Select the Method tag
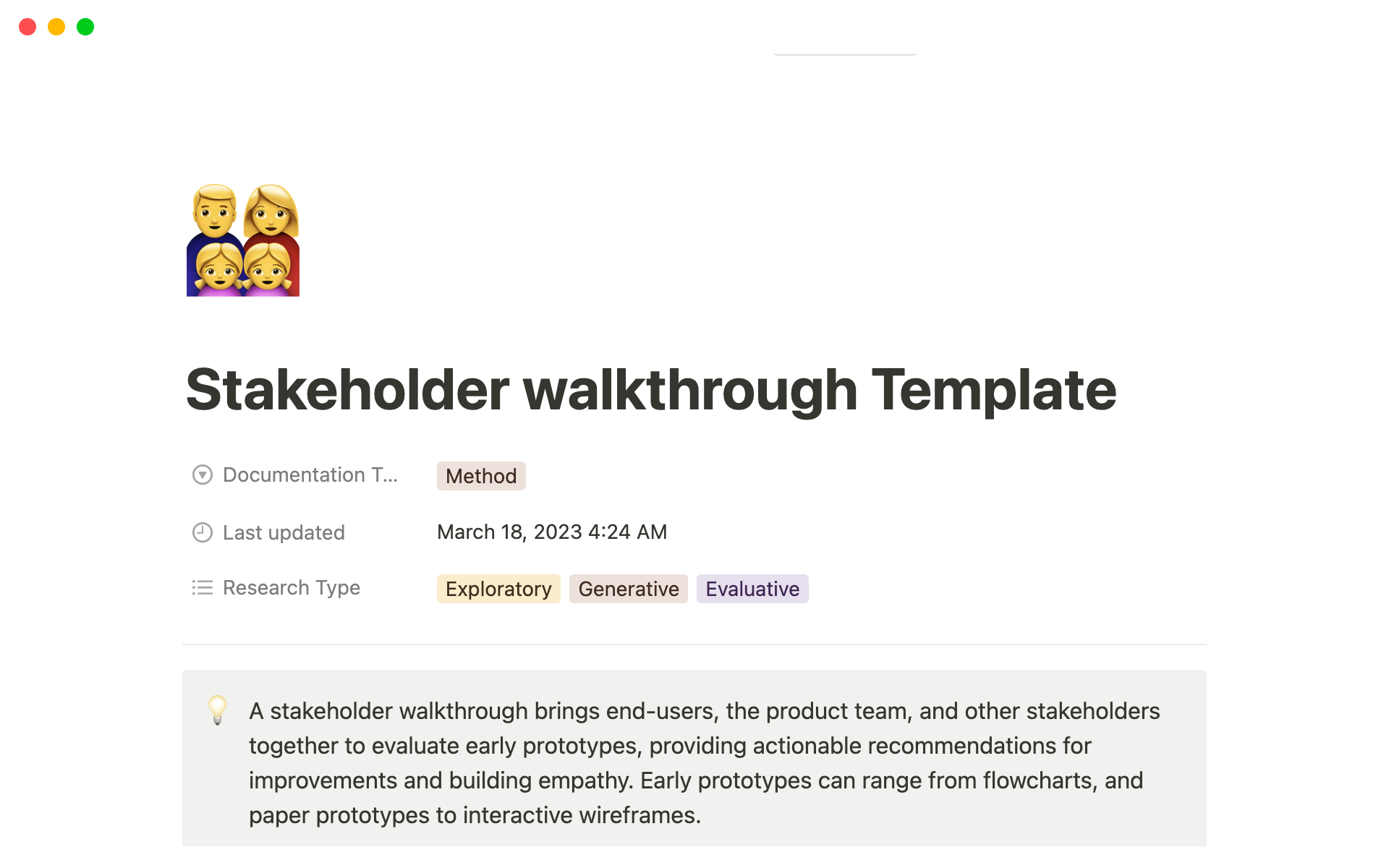 (x=481, y=475)
